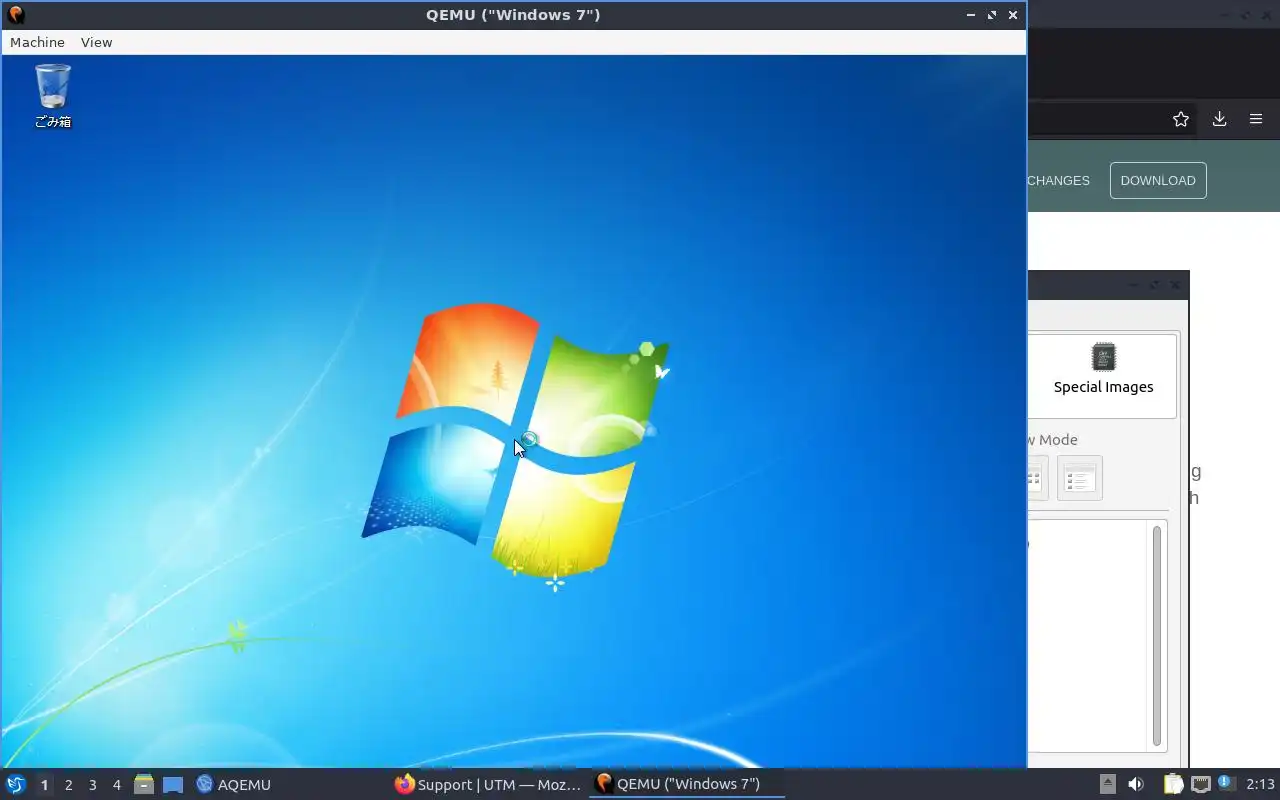Open the CHANGES link on UTM page
1280x800 pixels.
(1058, 180)
